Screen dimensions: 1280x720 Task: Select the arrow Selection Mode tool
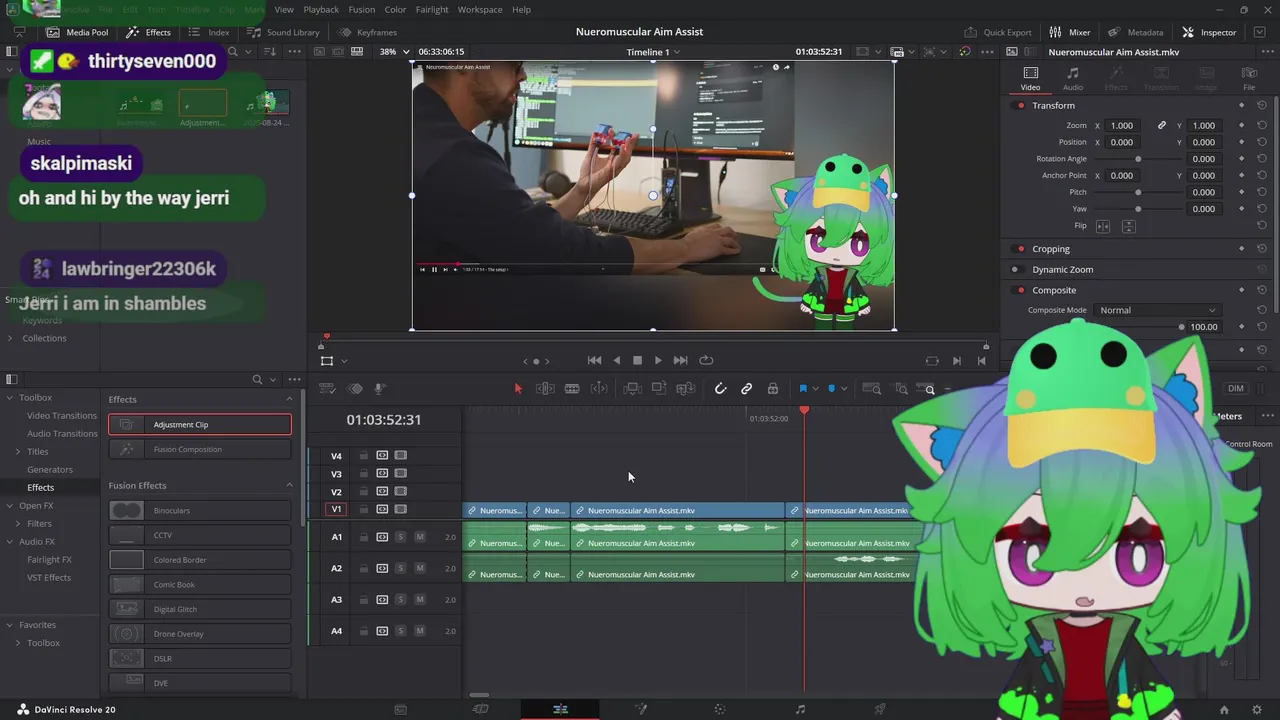(x=518, y=389)
